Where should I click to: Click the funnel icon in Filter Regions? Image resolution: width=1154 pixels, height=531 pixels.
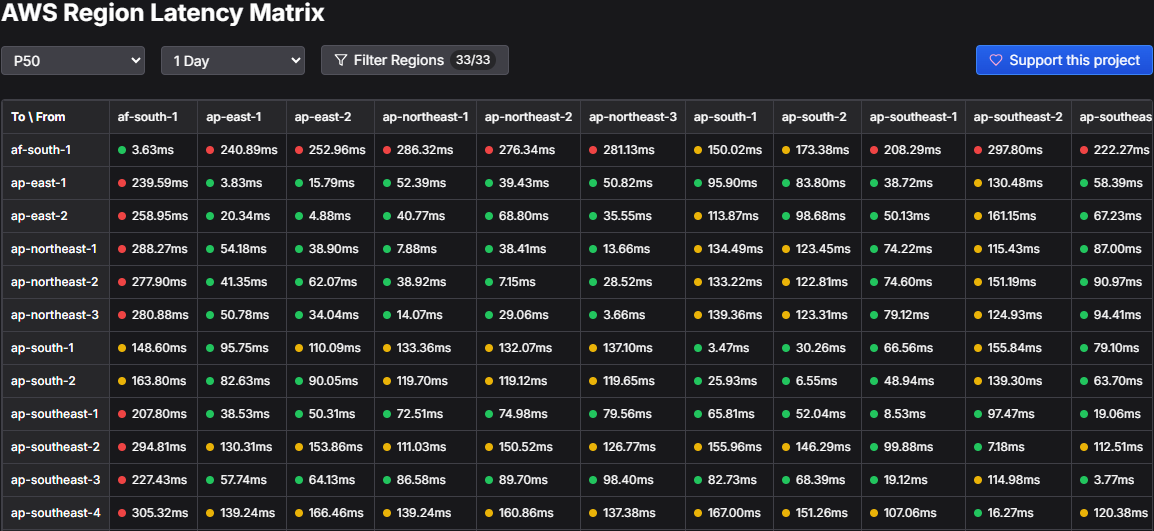coord(341,60)
